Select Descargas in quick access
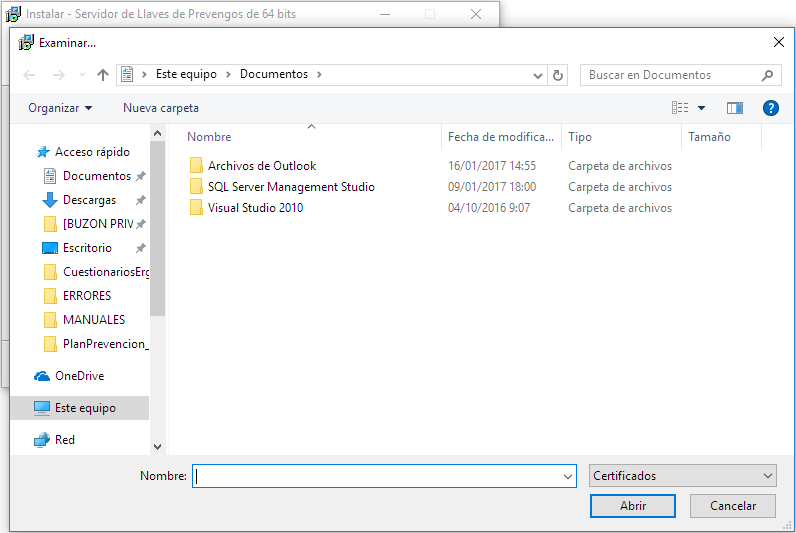Screen dimensions: 796x533 tap(89, 200)
